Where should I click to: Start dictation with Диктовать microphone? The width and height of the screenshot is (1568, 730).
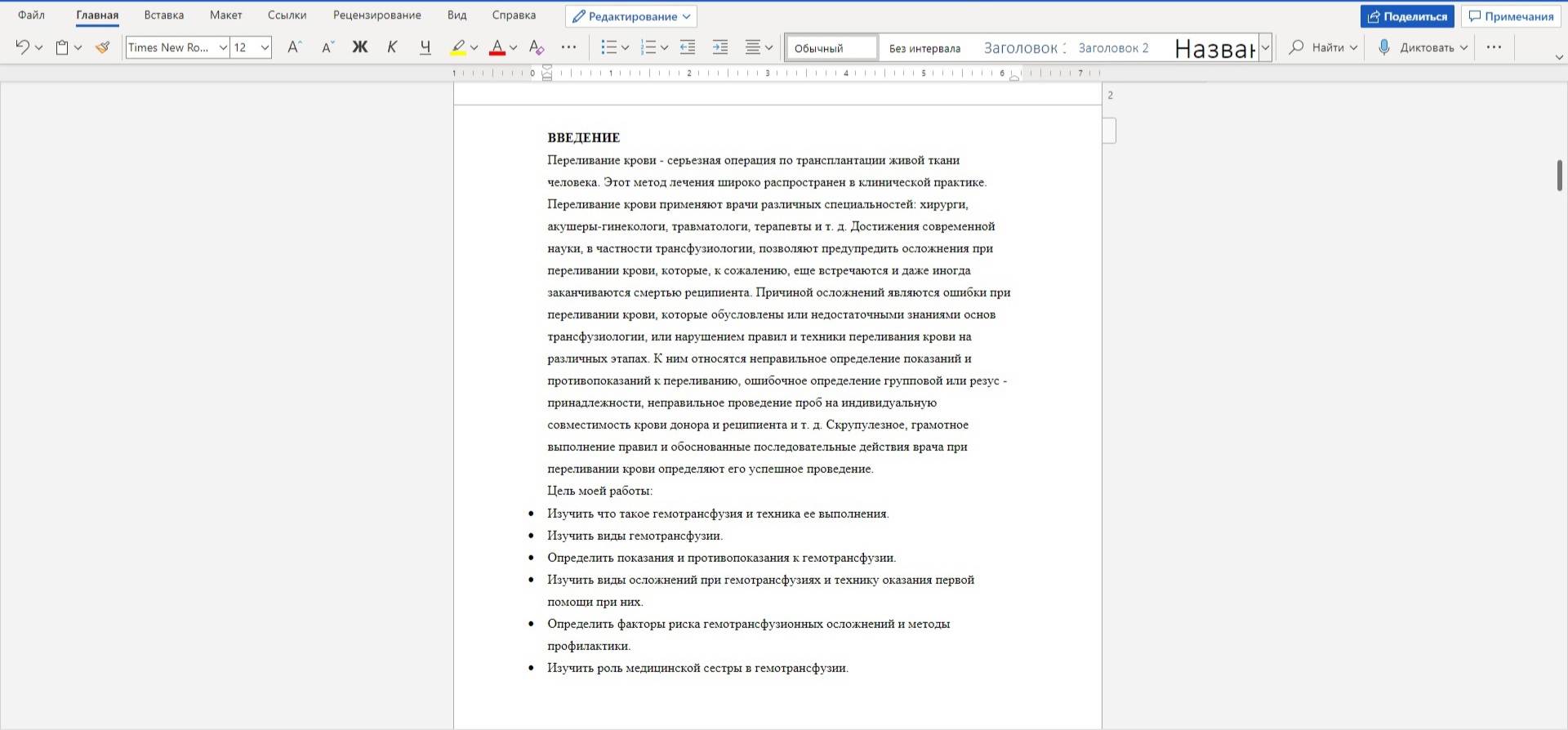coord(1415,47)
